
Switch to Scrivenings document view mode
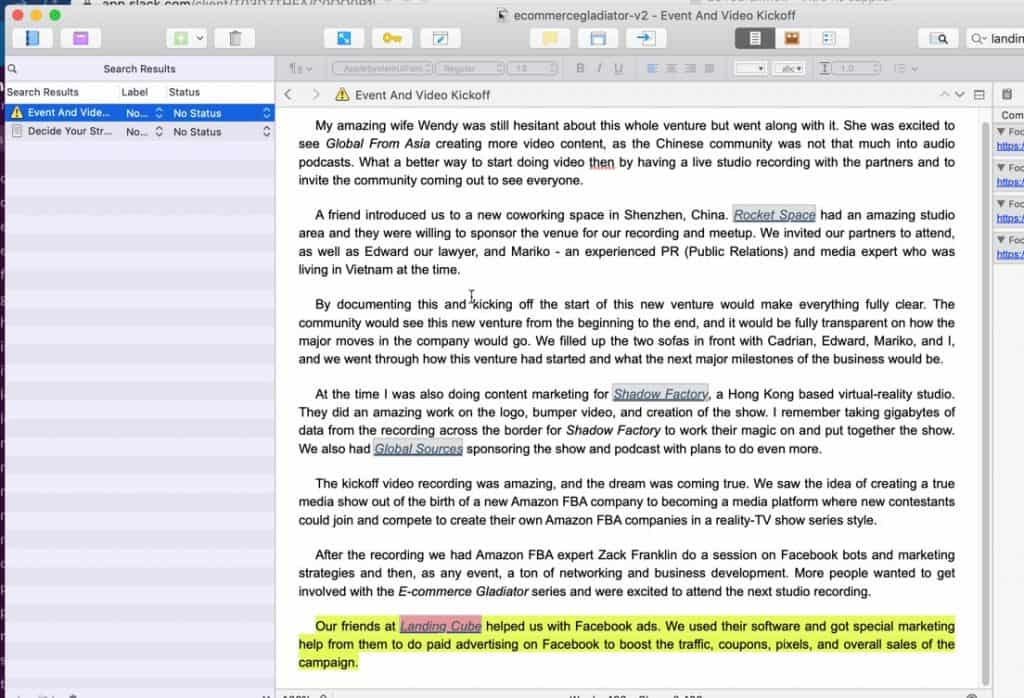pos(754,39)
